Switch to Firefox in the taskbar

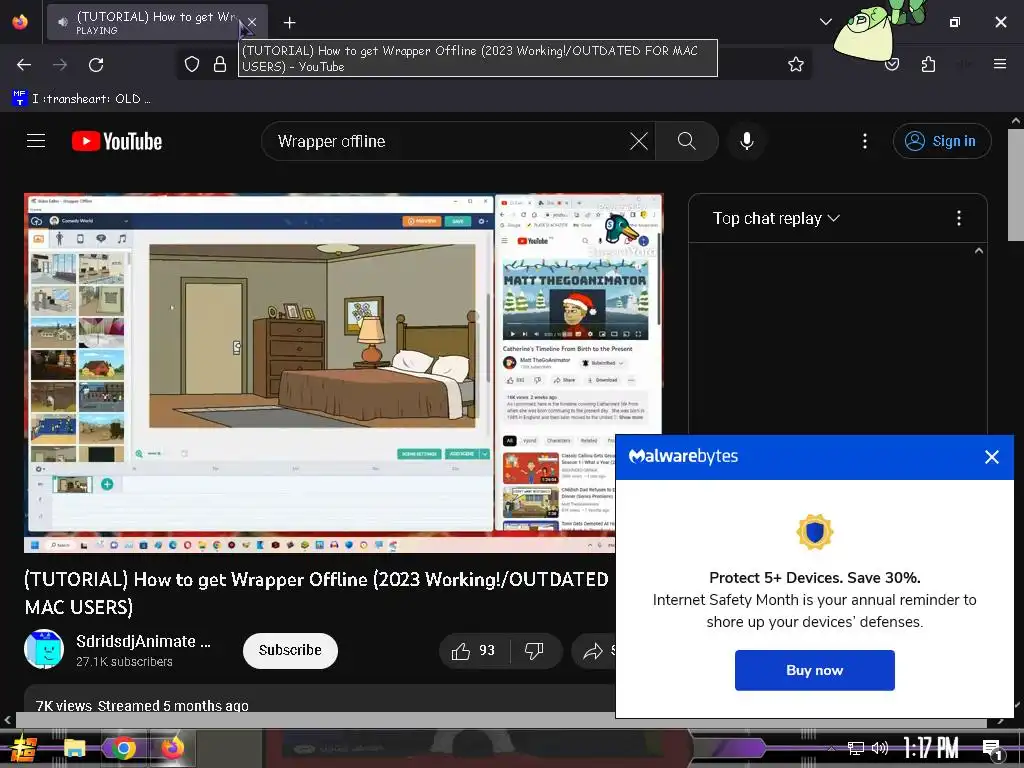[172, 748]
